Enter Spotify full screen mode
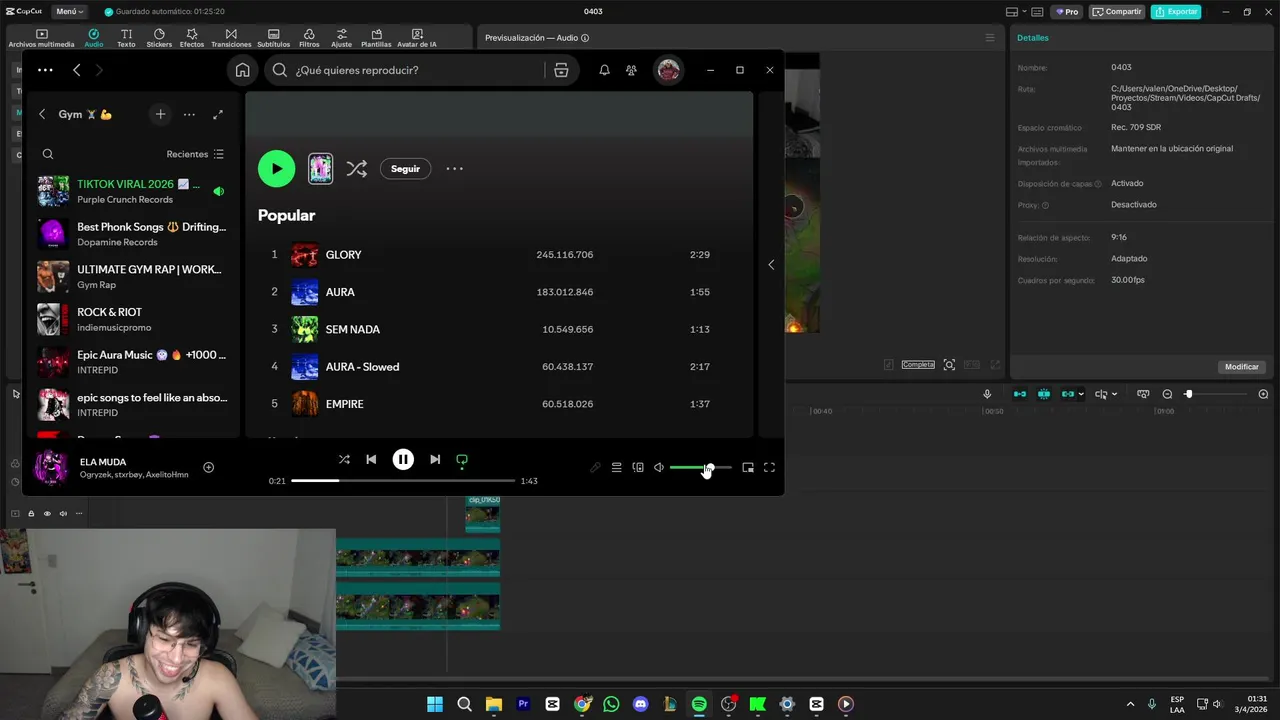The width and height of the screenshot is (1280, 720). point(769,467)
